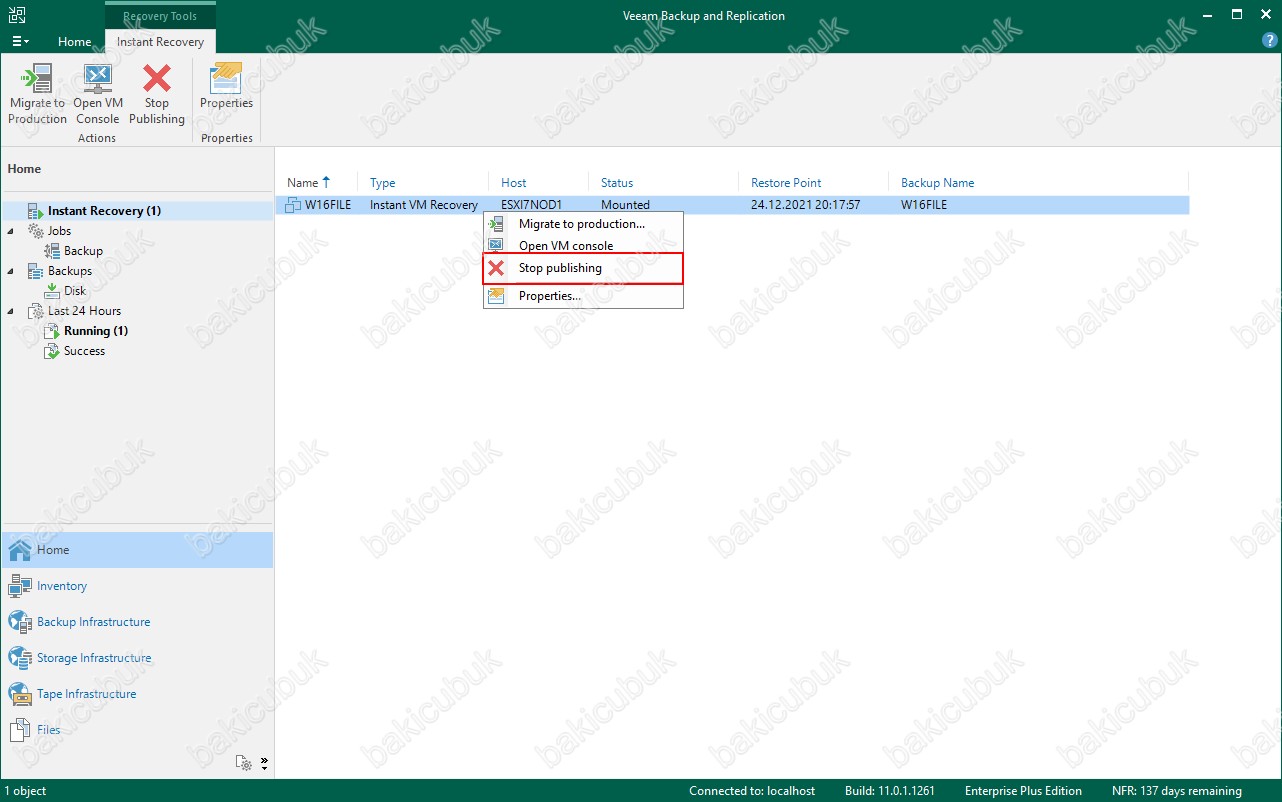Click Enterprise Plus Edition status text
The width and height of the screenshot is (1282, 802).
(1023, 791)
